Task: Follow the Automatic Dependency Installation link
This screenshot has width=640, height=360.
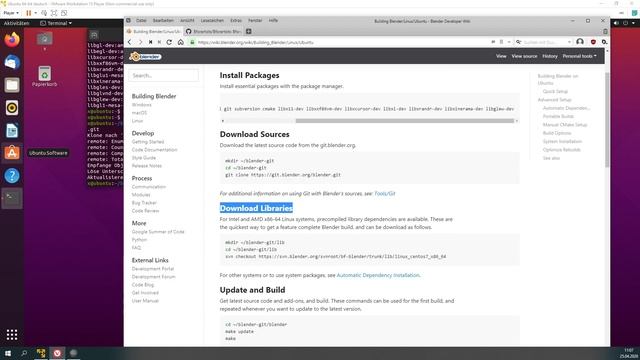Action: [x=378, y=275]
